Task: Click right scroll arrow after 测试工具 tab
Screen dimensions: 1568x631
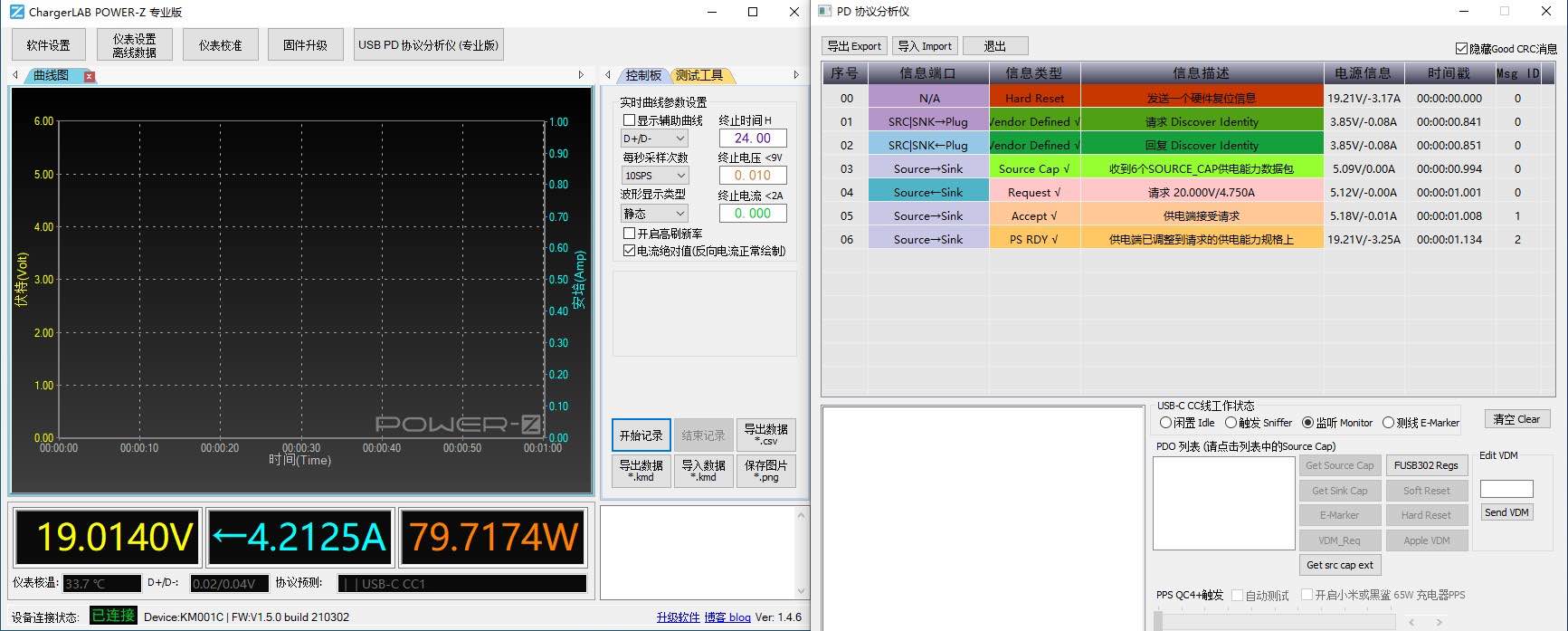Action: tap(796, 75)
